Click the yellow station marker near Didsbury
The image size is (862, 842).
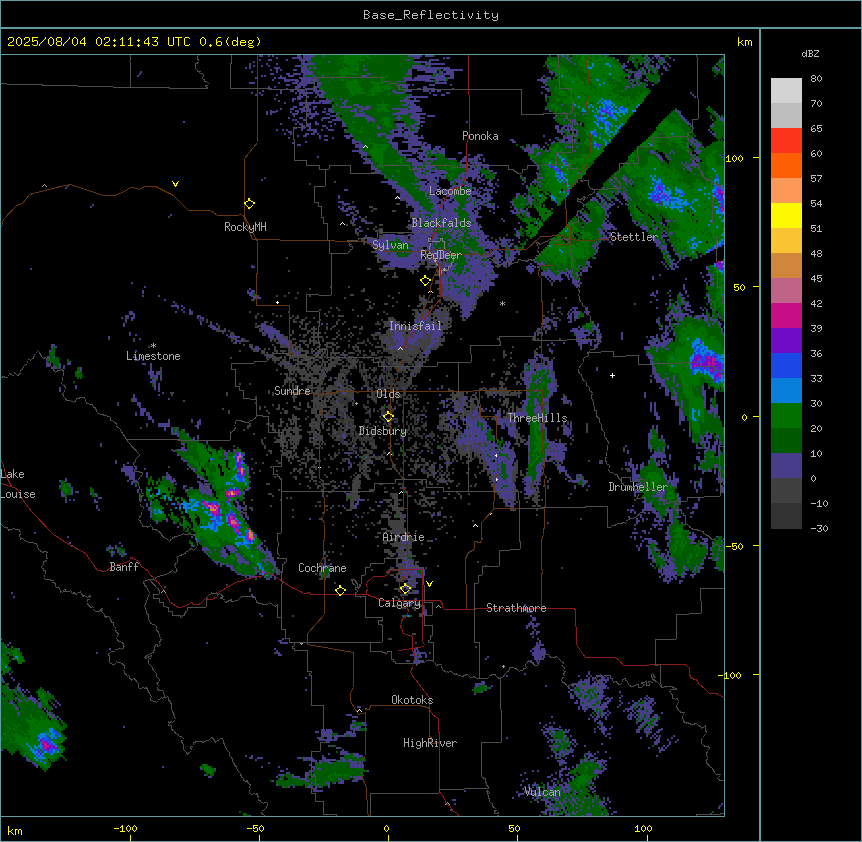[389, 417]
